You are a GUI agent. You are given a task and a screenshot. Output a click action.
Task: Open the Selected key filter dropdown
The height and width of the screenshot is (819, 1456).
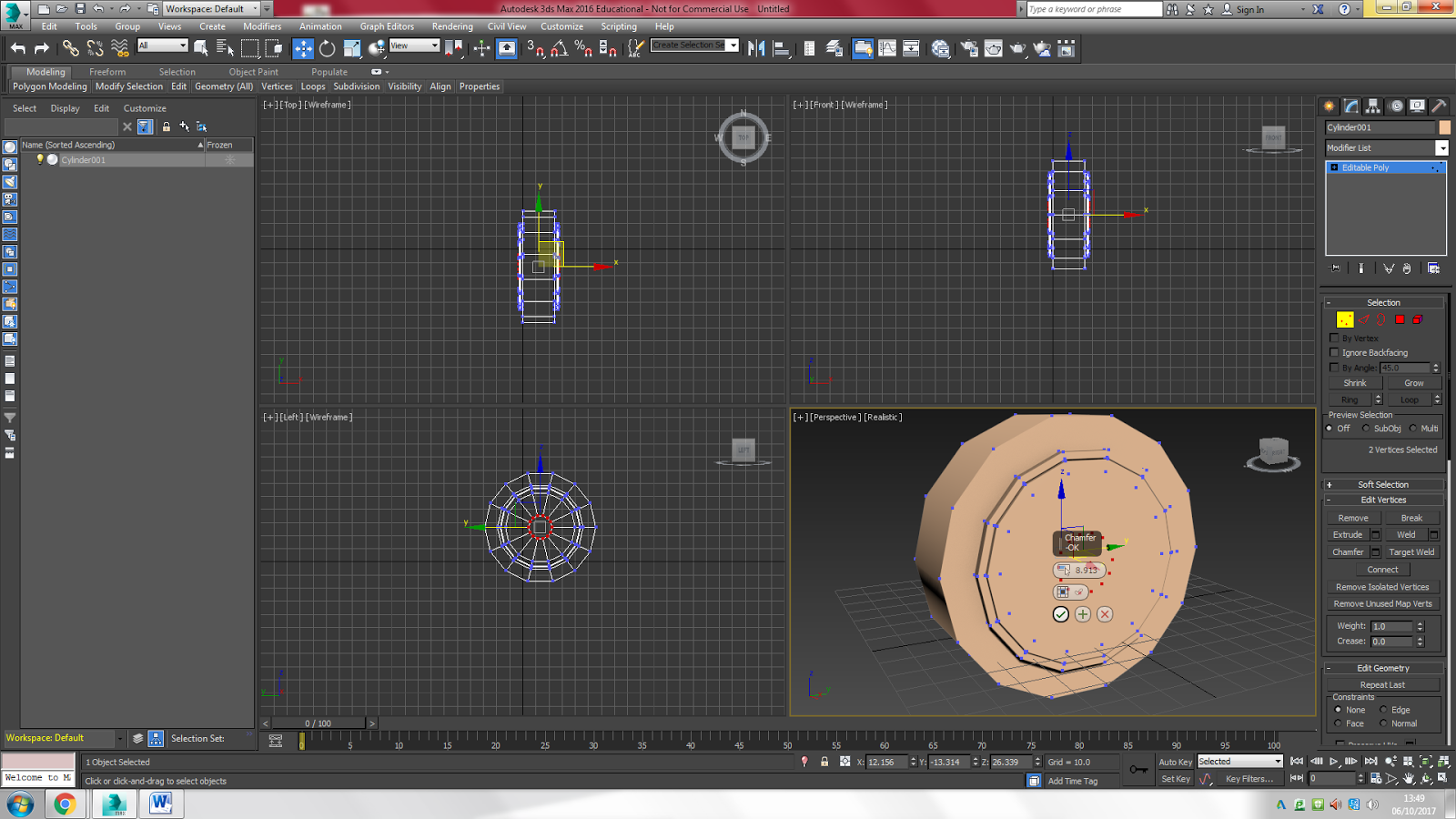pyautogui.click(x=1240, y=761)
